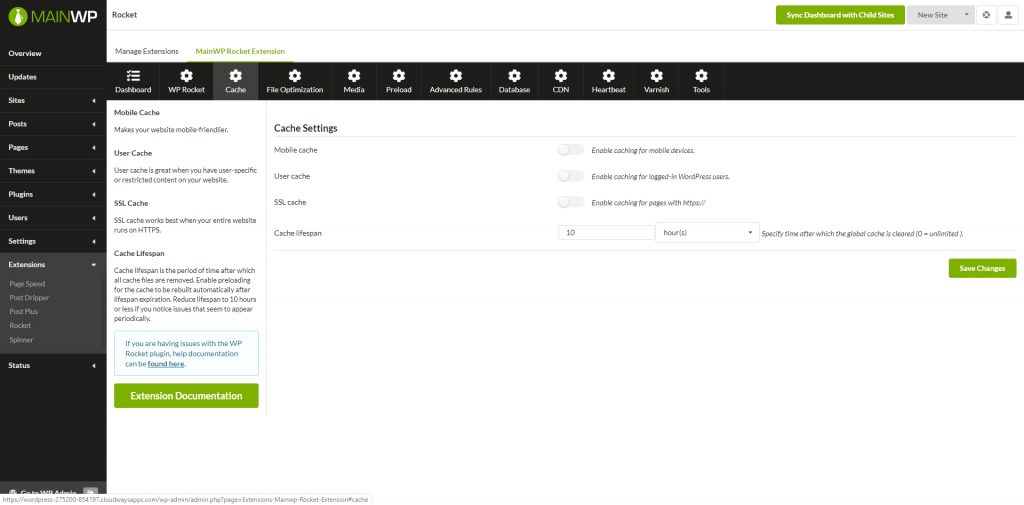Select the CDN gear icon
The height and width of the screenshot is (505, 1024).
(560, 76)
